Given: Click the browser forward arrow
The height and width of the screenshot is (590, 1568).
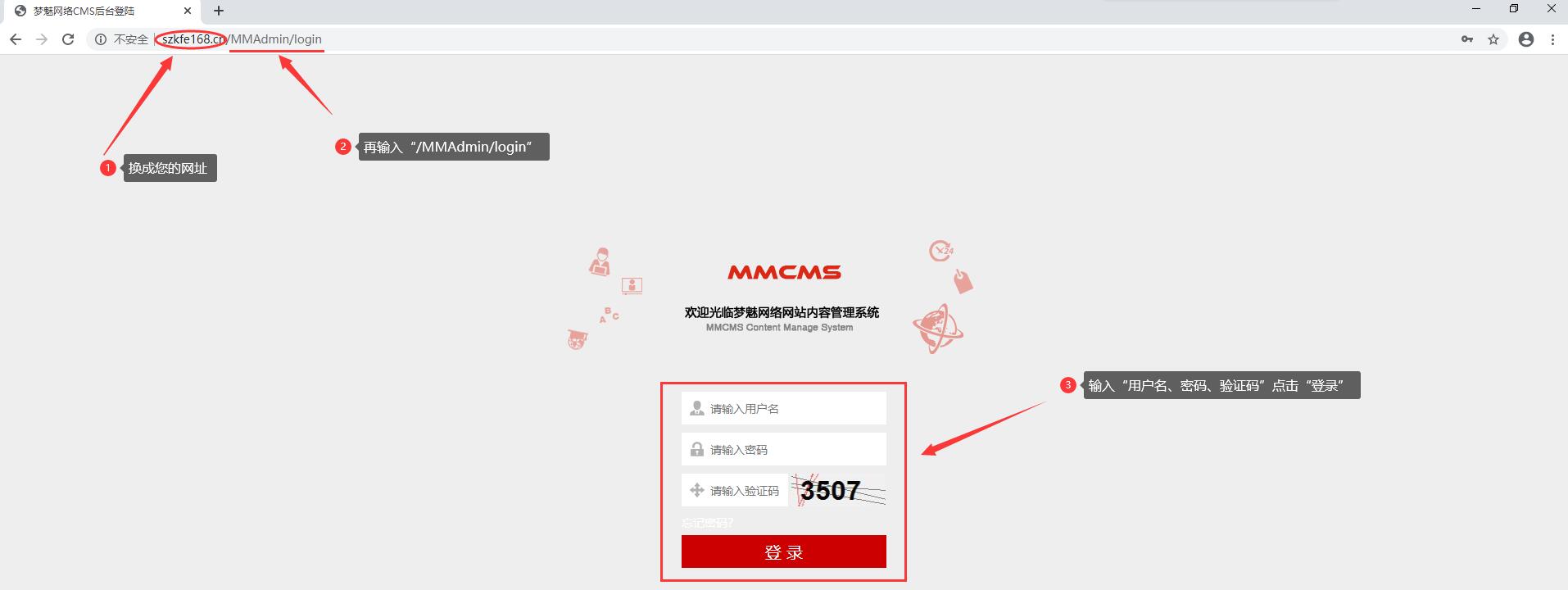Looking at the screenshot, I should (x=42, y=39).
